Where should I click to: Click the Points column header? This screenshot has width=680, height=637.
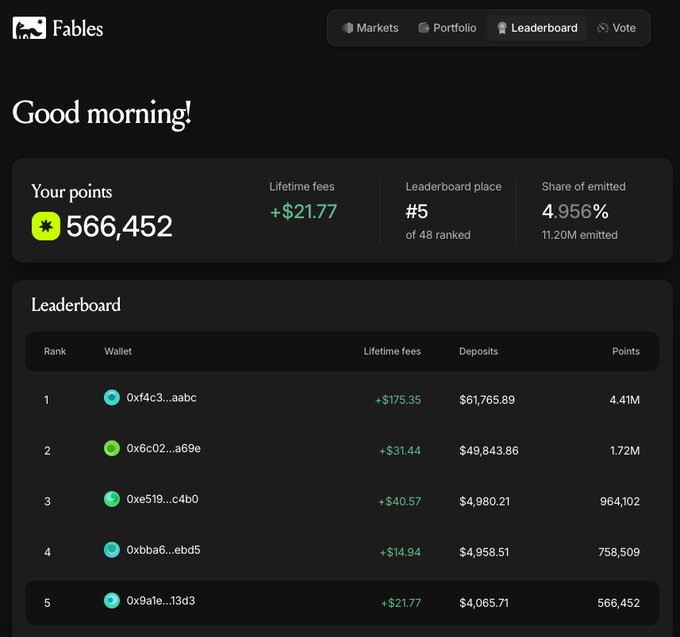point(626,351)
